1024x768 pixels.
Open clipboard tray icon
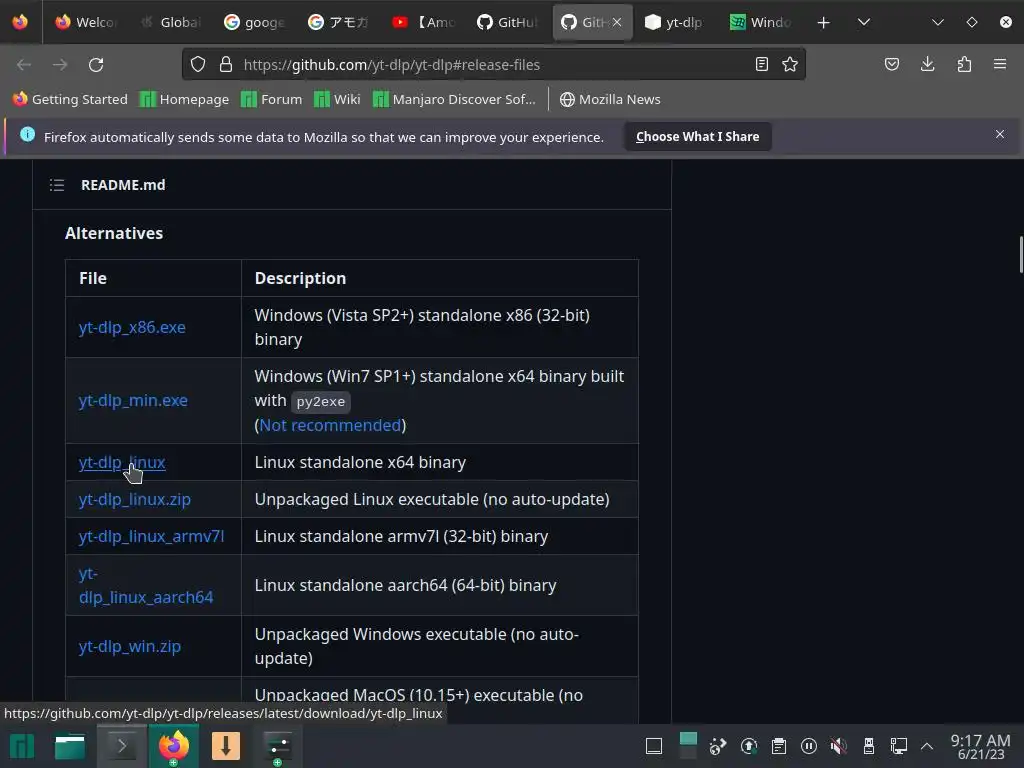click(x=778, y=746)
